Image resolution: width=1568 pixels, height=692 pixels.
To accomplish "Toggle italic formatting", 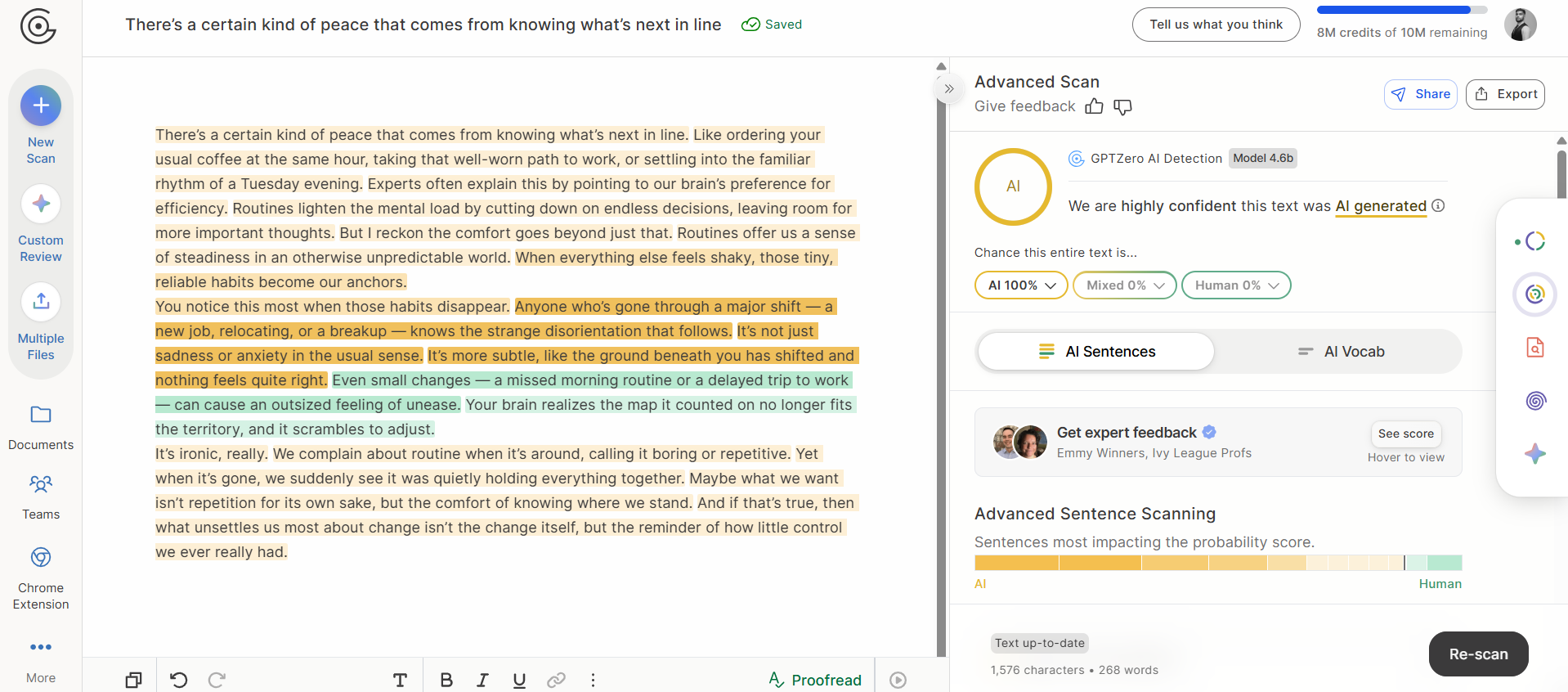I will (483, 680).
